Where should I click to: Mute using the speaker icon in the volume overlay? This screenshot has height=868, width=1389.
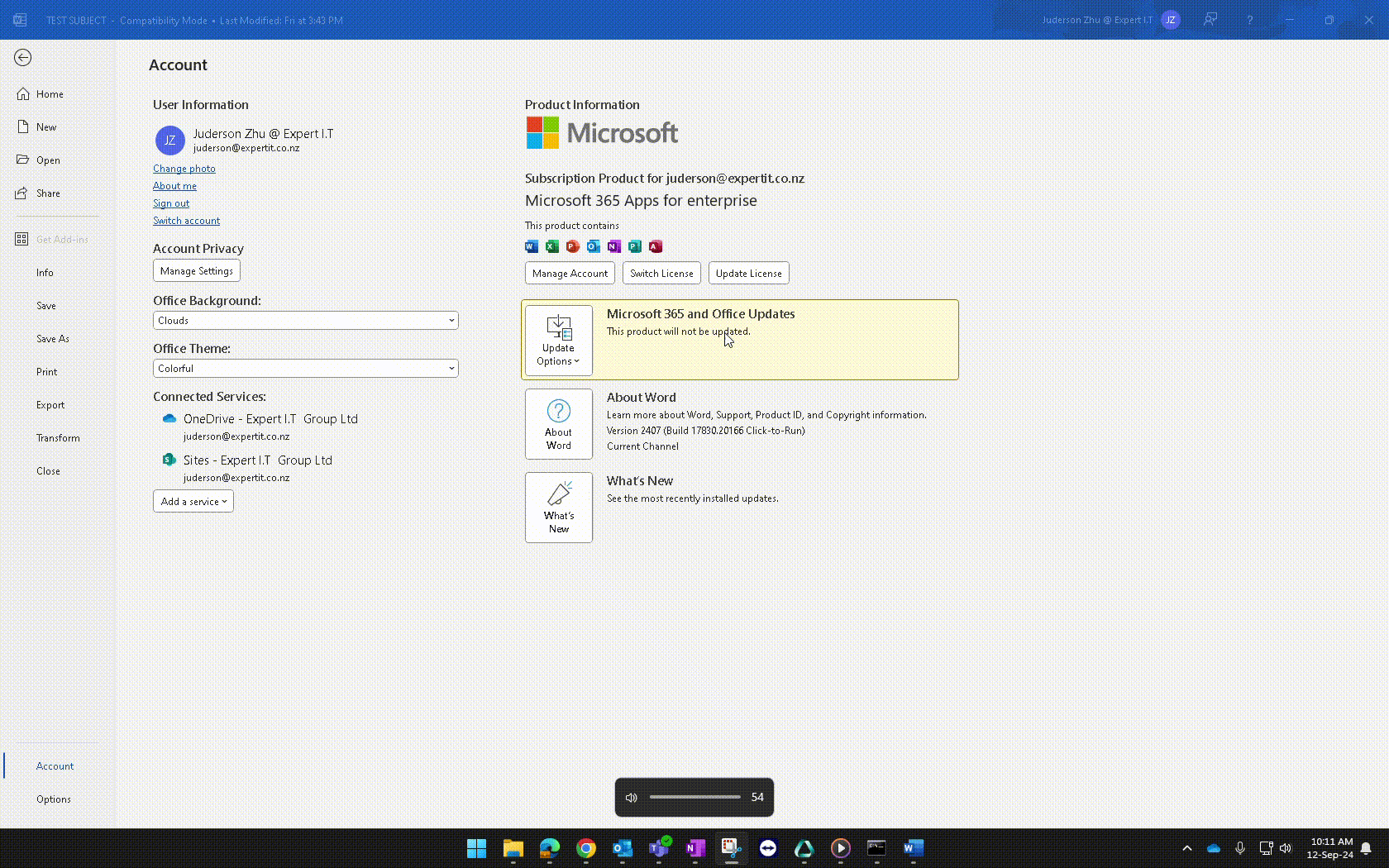(x=632, y=798)
